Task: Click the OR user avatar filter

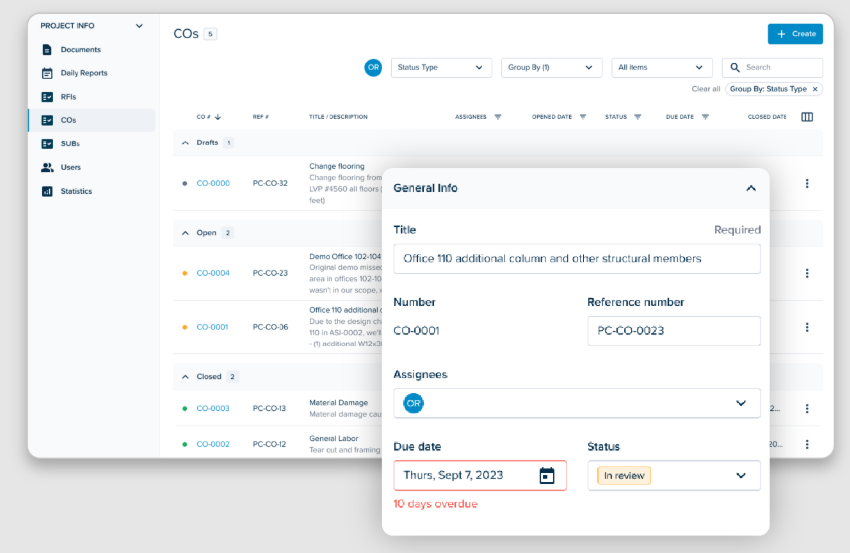Action: (x=373, y=68)
